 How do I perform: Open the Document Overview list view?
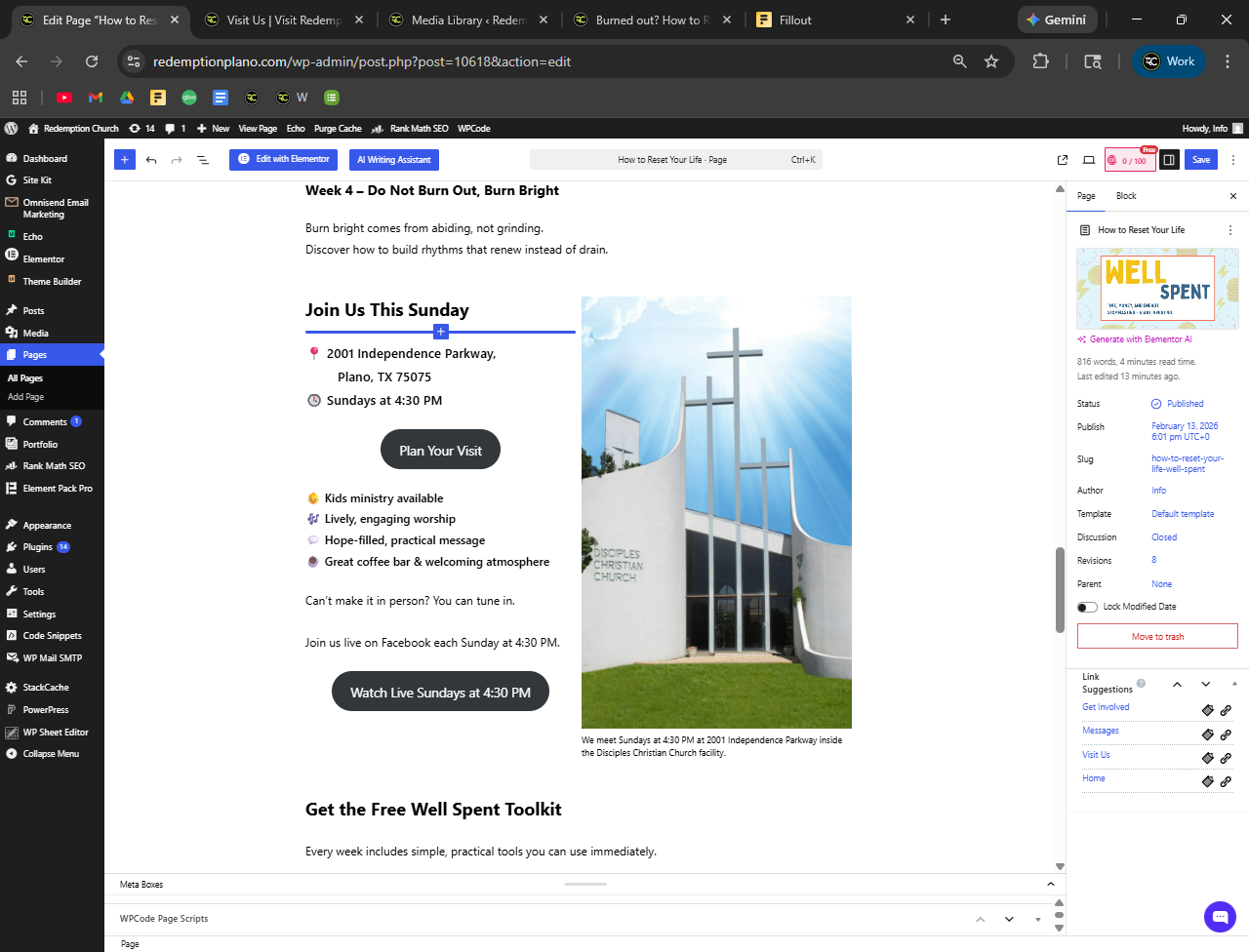(x=203, y=160)
